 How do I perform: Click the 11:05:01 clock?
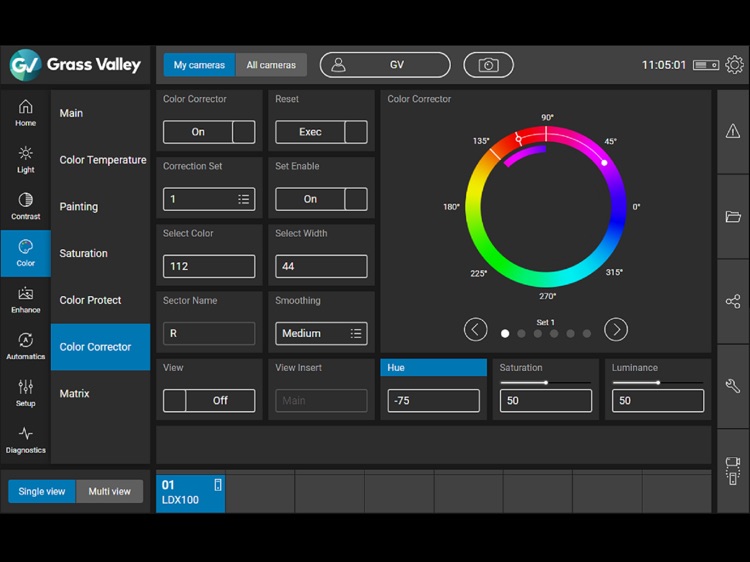[x=663, y=65]
